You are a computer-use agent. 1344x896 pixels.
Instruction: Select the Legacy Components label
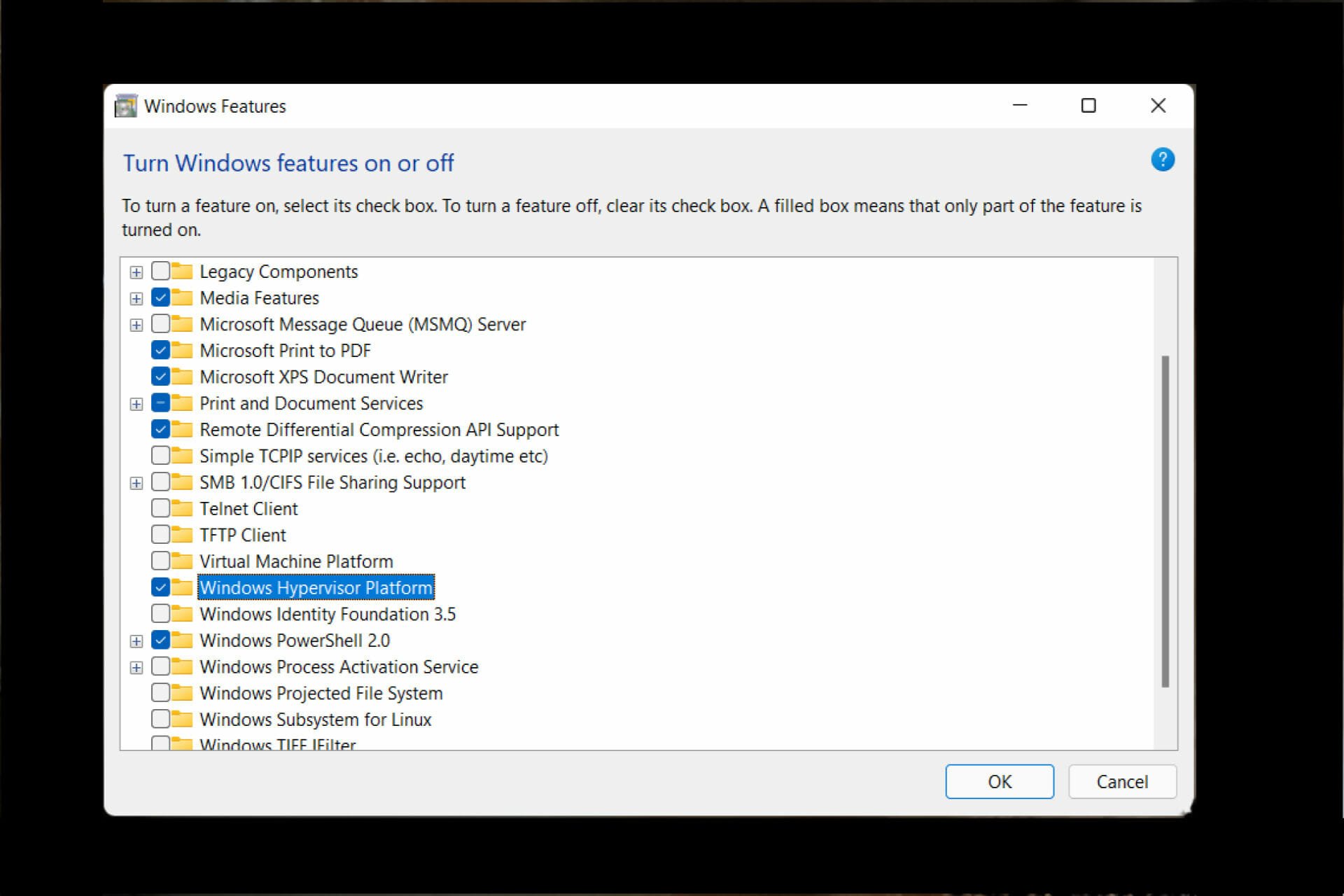279,271
